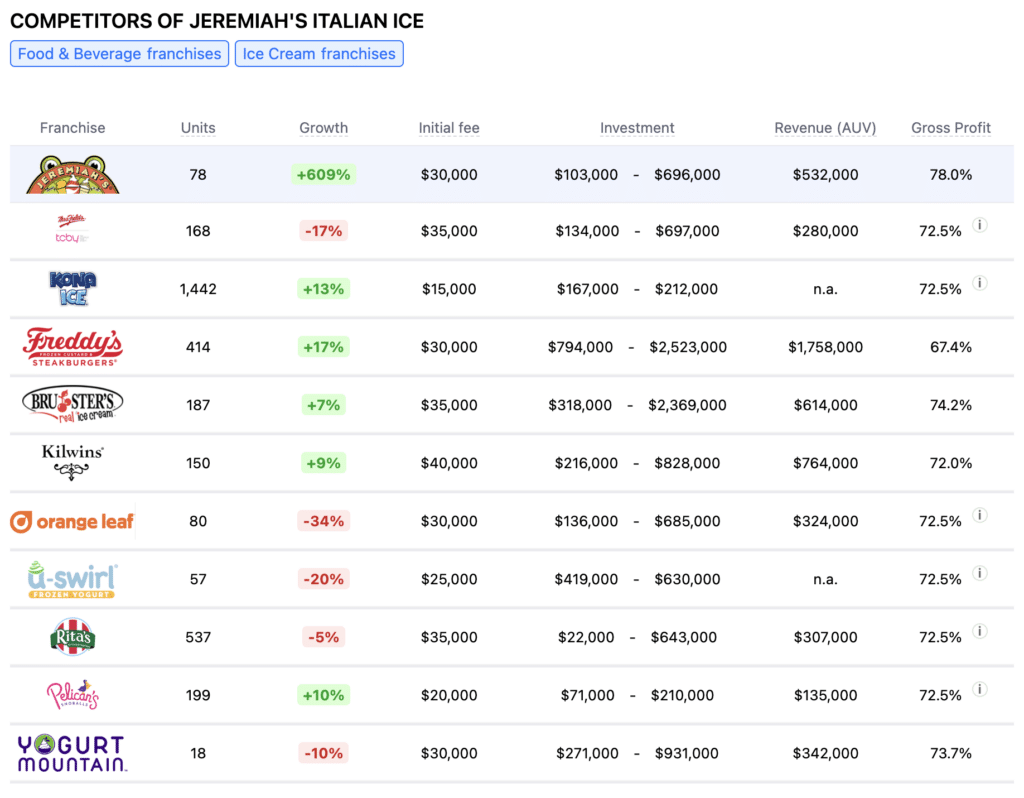This screenshot has width=1024, height=798.
Task: Select the Orange Leaf logo
Action: click(72, 521)
